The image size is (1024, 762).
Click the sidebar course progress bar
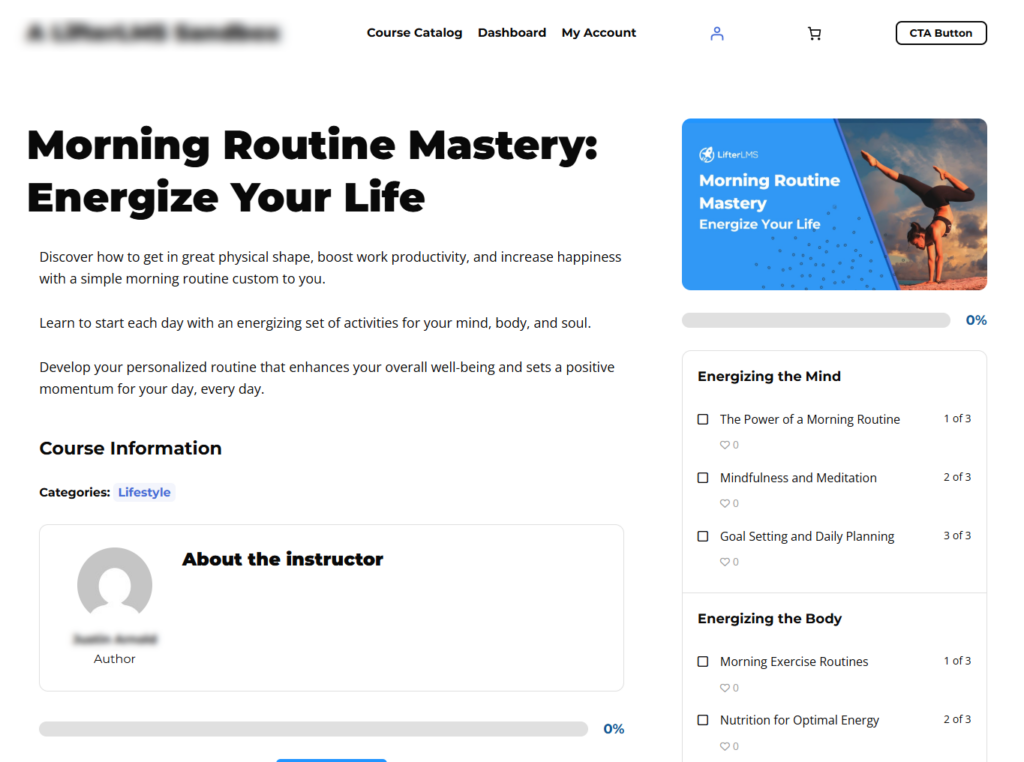[816, 320]
